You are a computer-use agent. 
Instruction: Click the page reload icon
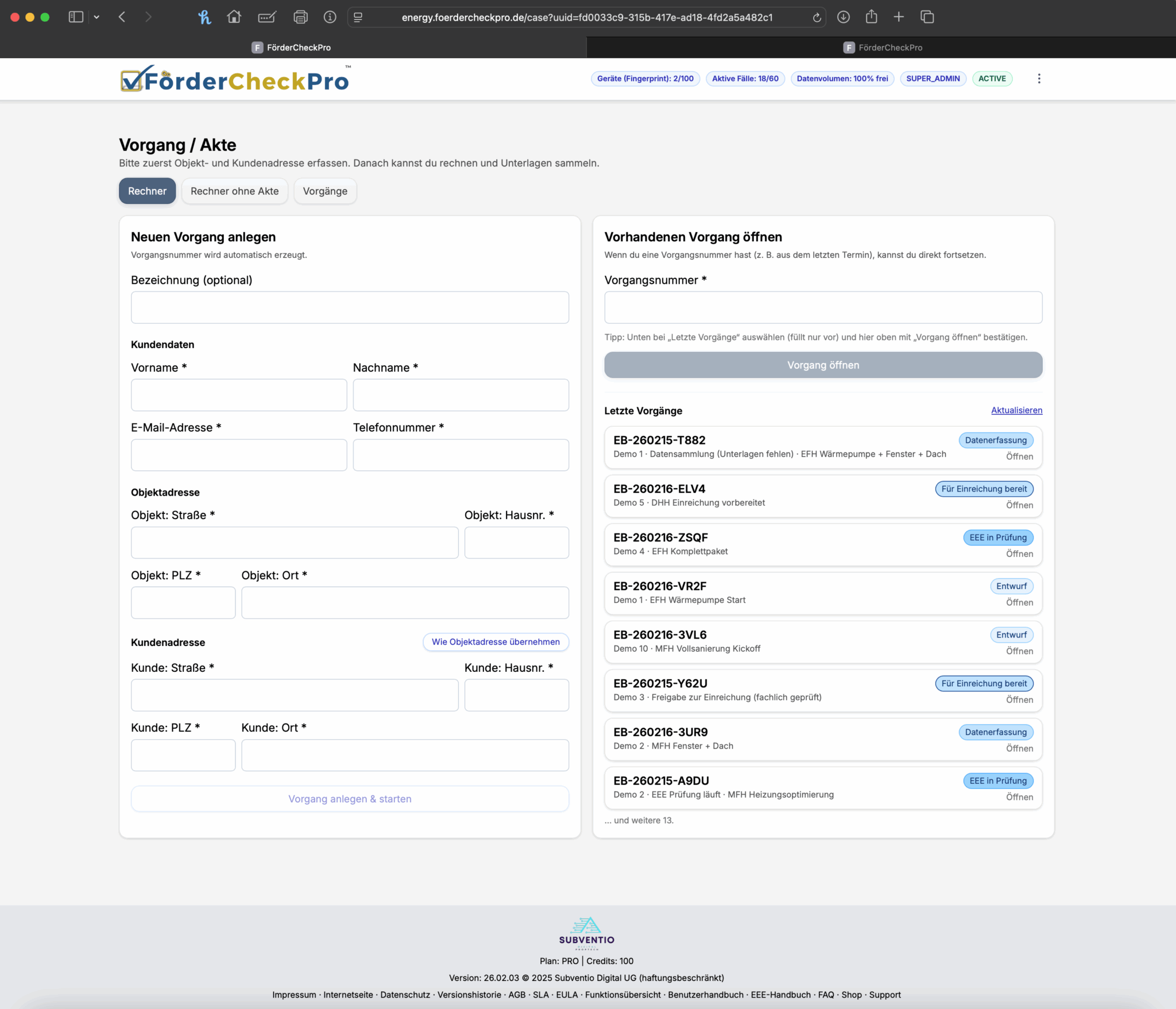pyautogui.click(x=817, y=17)
